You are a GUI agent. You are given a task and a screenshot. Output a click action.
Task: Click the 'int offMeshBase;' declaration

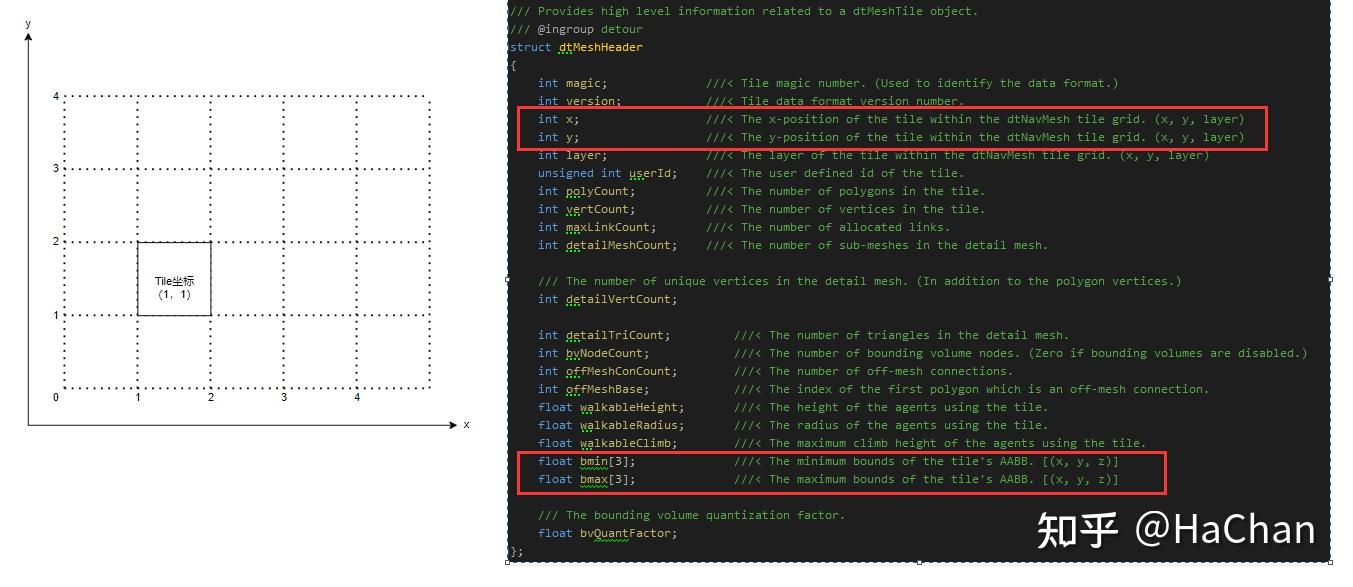[x=593, y=389]
